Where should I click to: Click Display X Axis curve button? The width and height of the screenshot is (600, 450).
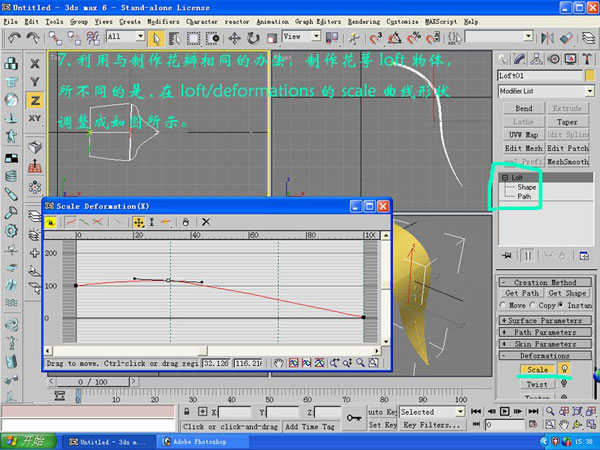tap(70, 222)
